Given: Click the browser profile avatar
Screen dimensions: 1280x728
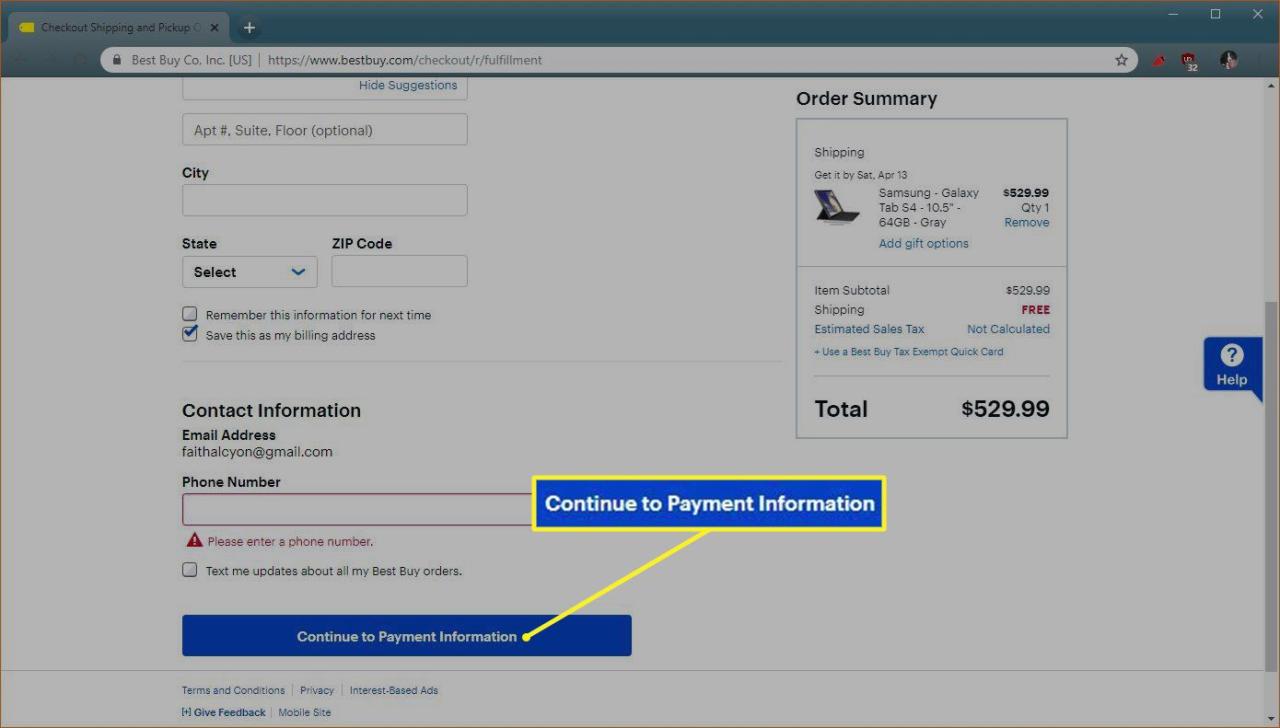Looking at the screenshot, I should (x=1228, y=60).
